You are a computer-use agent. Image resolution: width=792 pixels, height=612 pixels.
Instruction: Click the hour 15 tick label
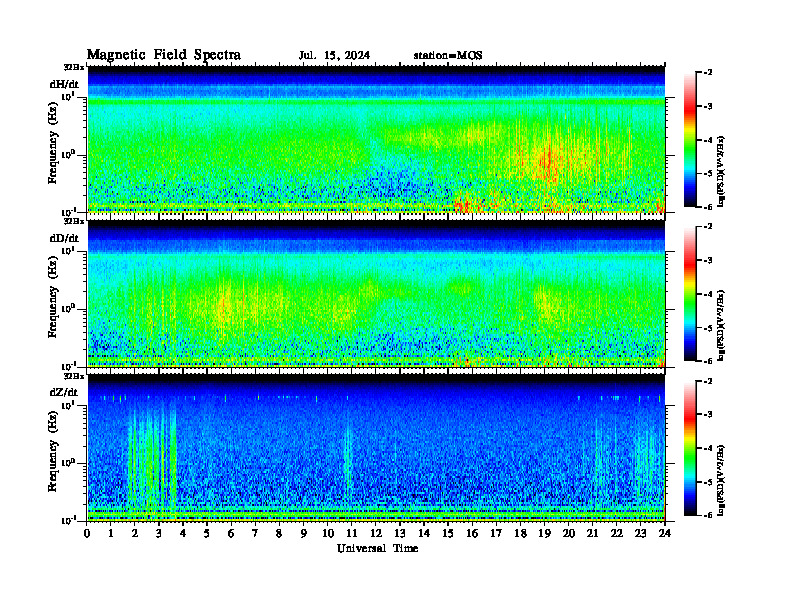(448, 533)
